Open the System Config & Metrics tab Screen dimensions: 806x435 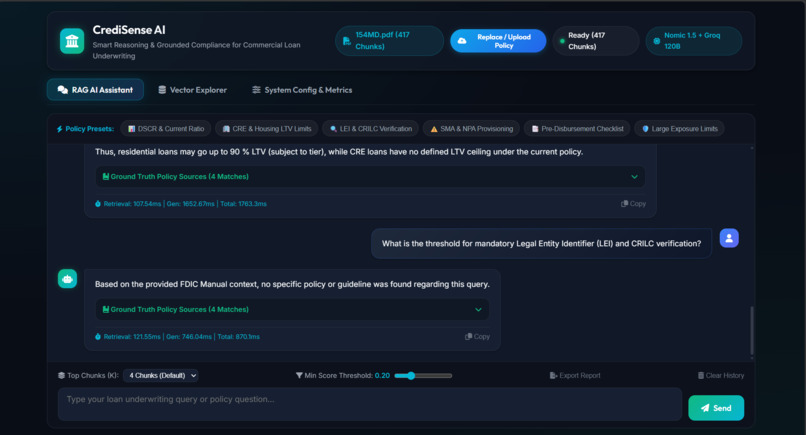tap(302, 90)
